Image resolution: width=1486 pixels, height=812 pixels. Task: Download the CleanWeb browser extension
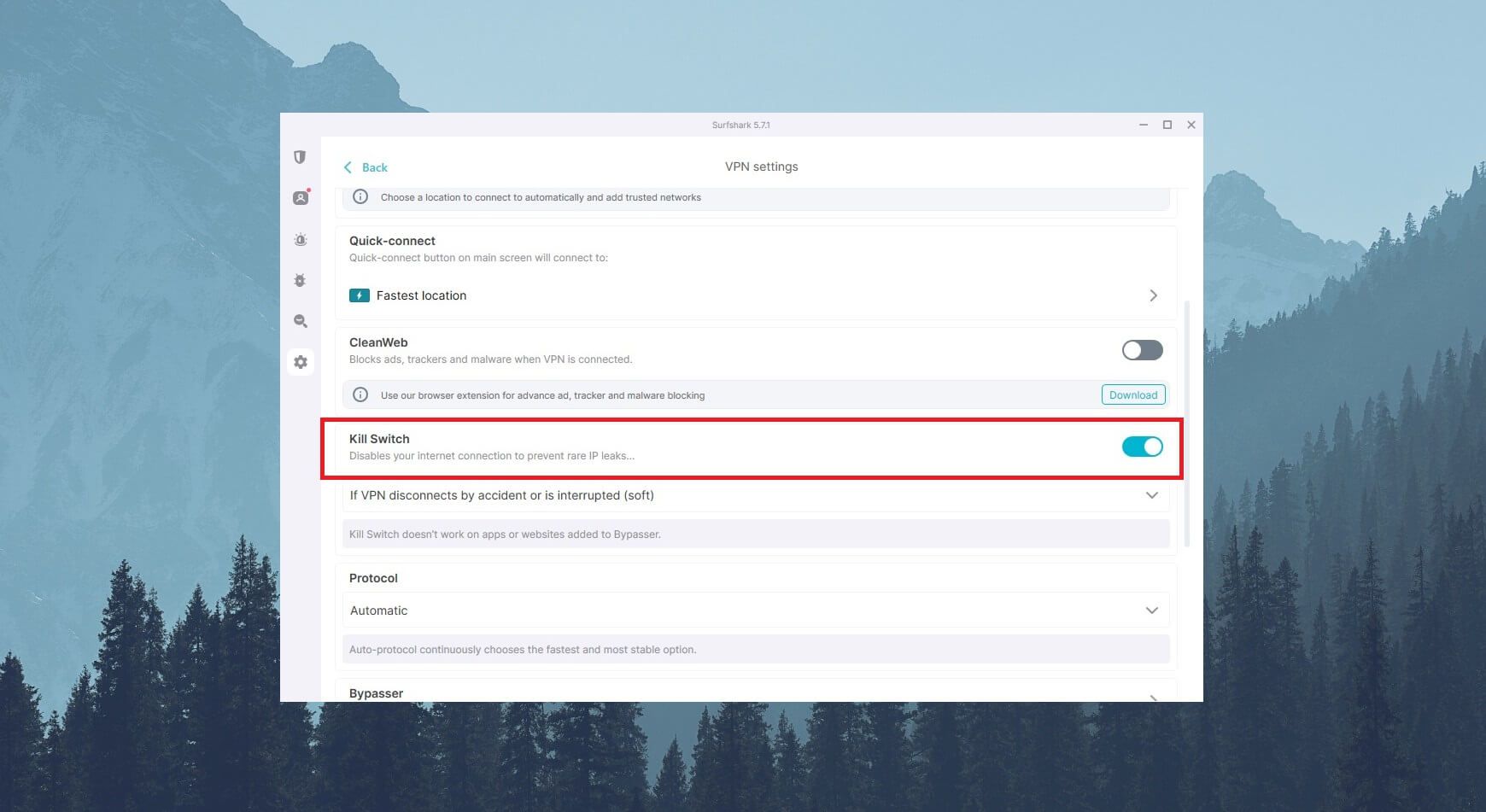click(x=1133, y=394)
